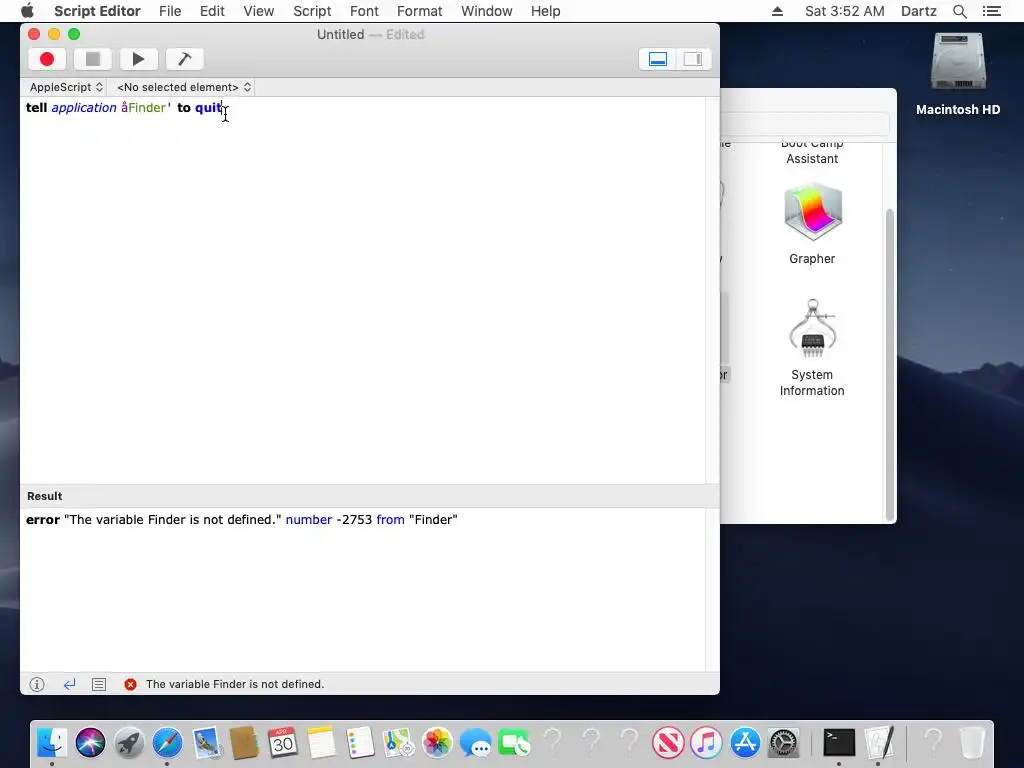Open the Edit menu
Screen dimensions: 1024x768
pyautogui.click(x=212, y=11)
